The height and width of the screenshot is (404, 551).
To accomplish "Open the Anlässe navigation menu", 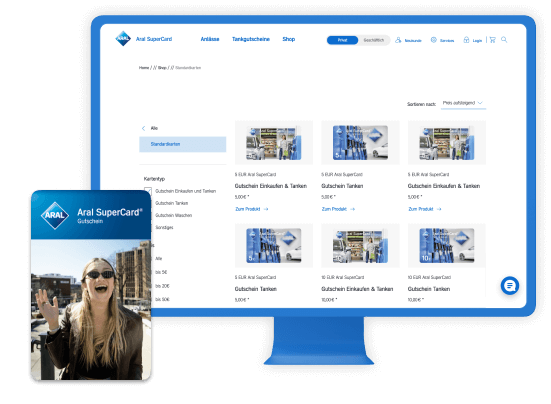I will click(x=210, y=39).
